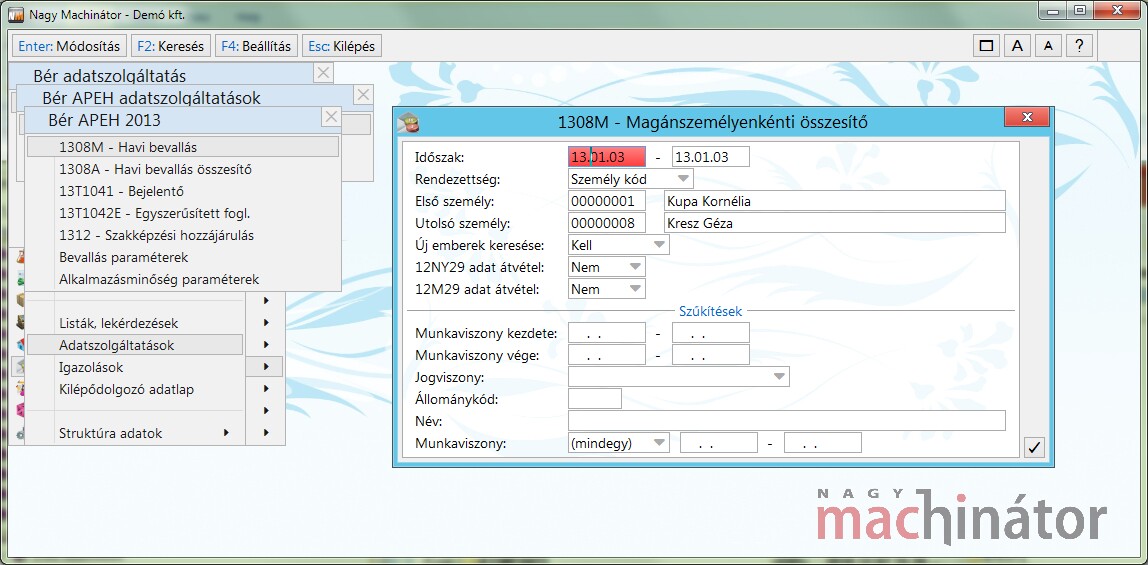Close the Bér adatszolgáltatás panel
Screen dimensions: 1148x565
coord(323,72)
